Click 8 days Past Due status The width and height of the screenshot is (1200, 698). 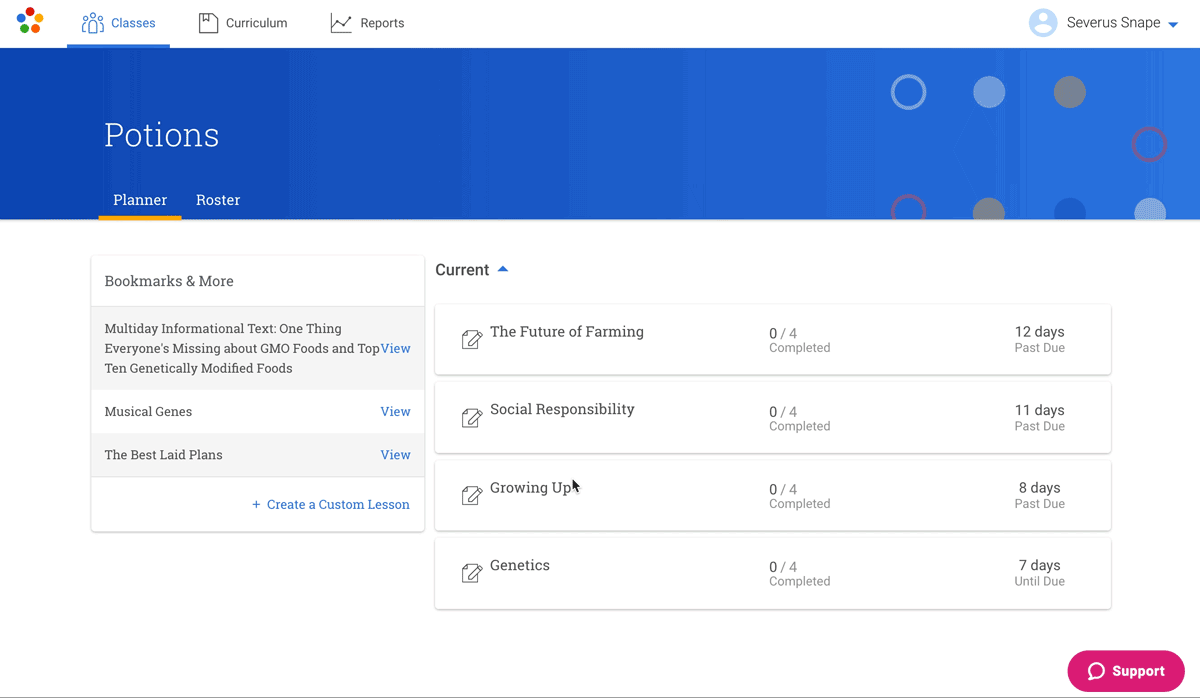(x=1039, y=495)
